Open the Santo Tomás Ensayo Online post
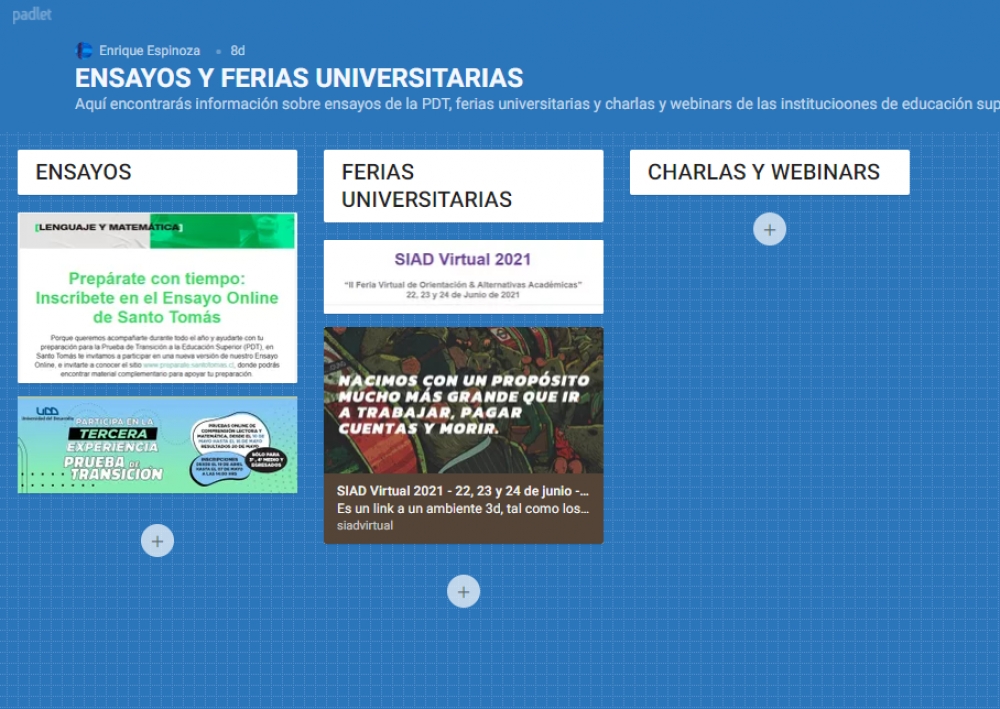1000x709 pixels. pyautogui.click(x=158, y=298)
